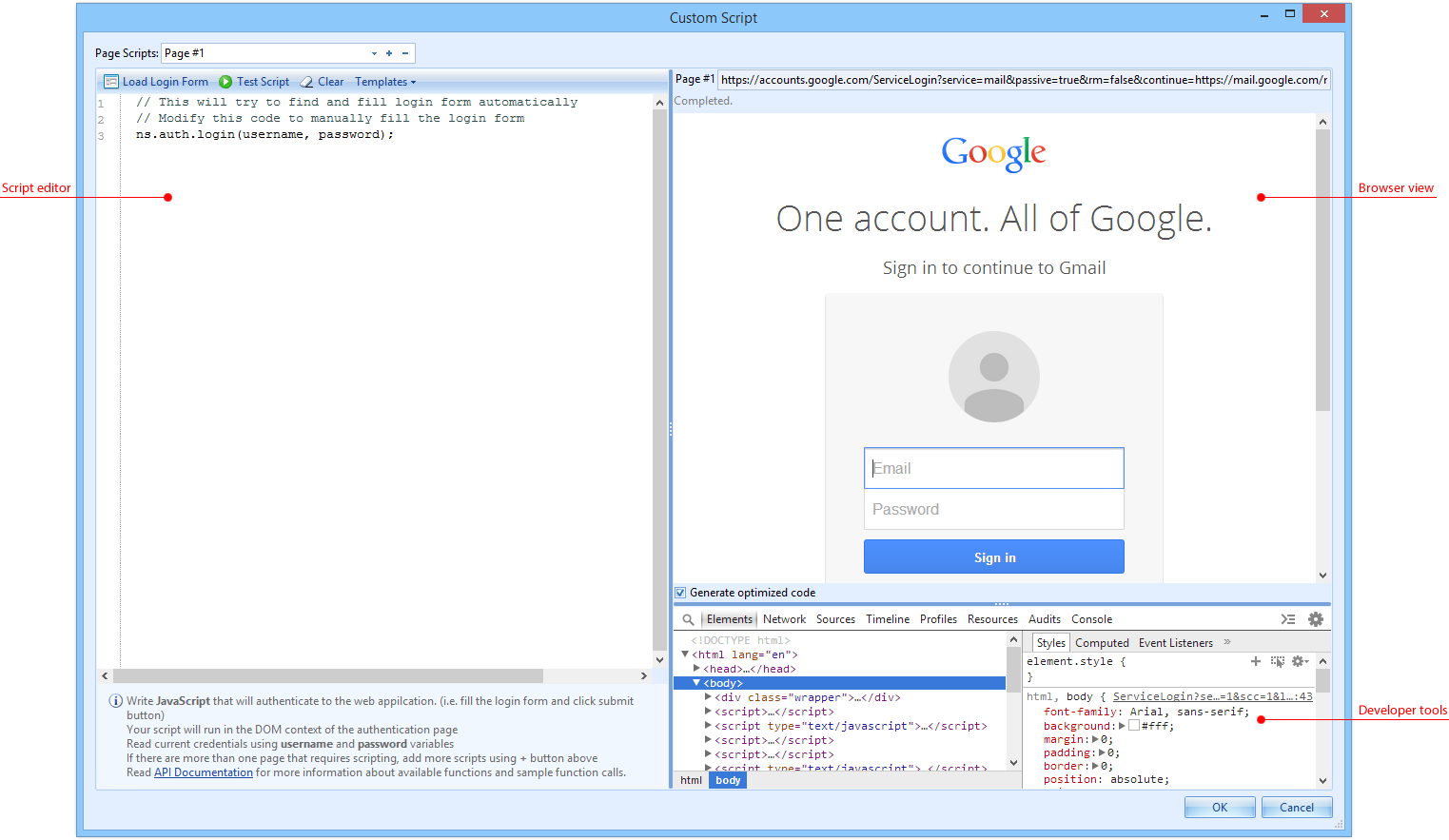This screenshot has width=1449, height=840.
Task: Open the Templates dropdown menu
Action: (x=385, y=82)
